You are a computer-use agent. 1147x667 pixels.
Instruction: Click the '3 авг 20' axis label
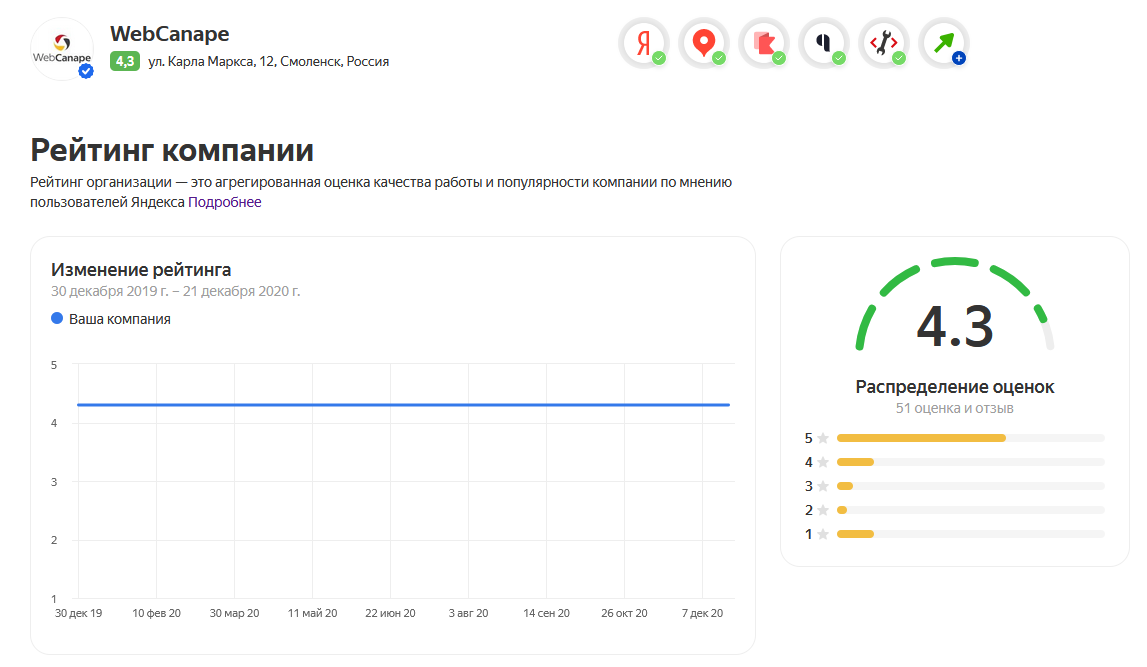tap(468, 613)
